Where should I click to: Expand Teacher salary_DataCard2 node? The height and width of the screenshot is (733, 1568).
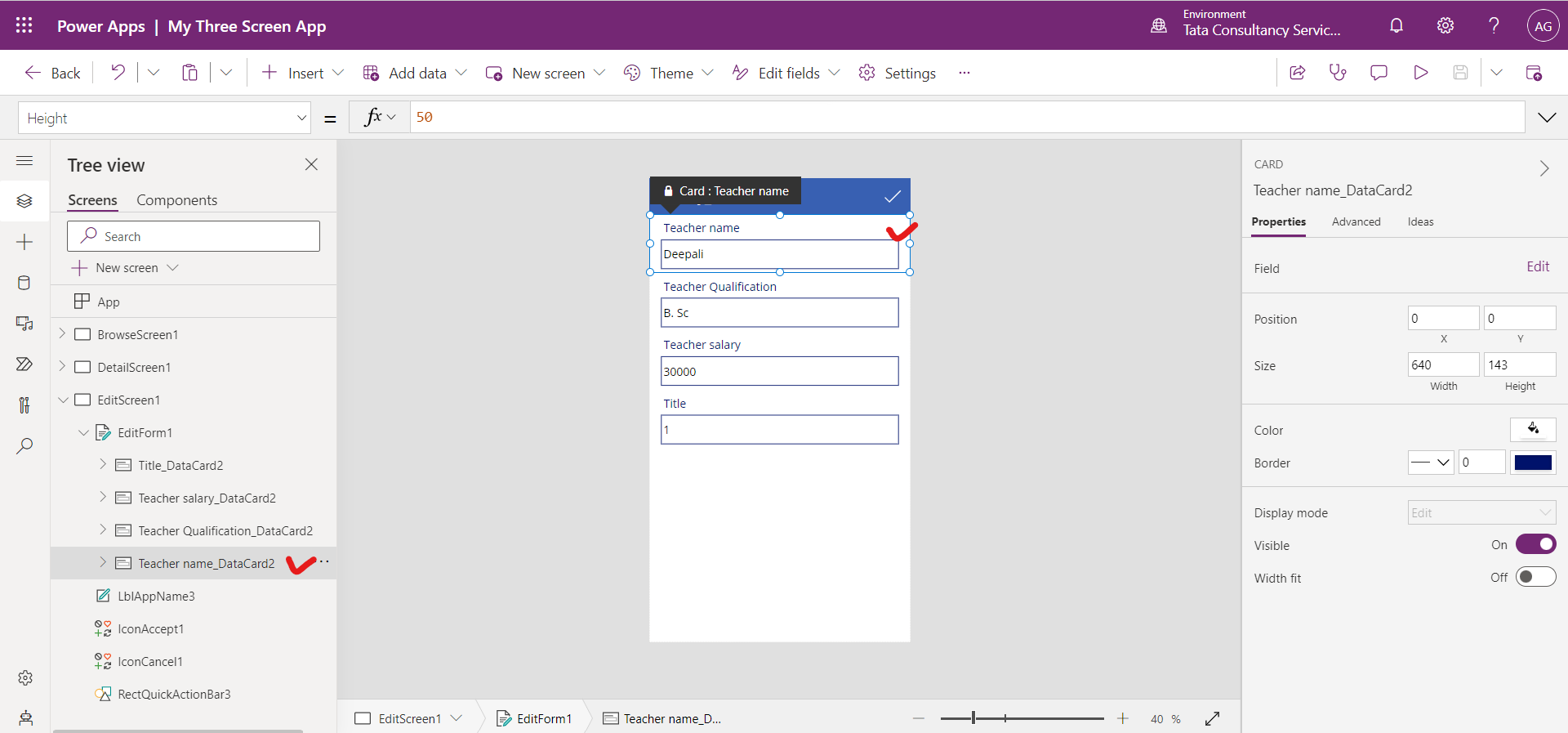pos(103,497)
